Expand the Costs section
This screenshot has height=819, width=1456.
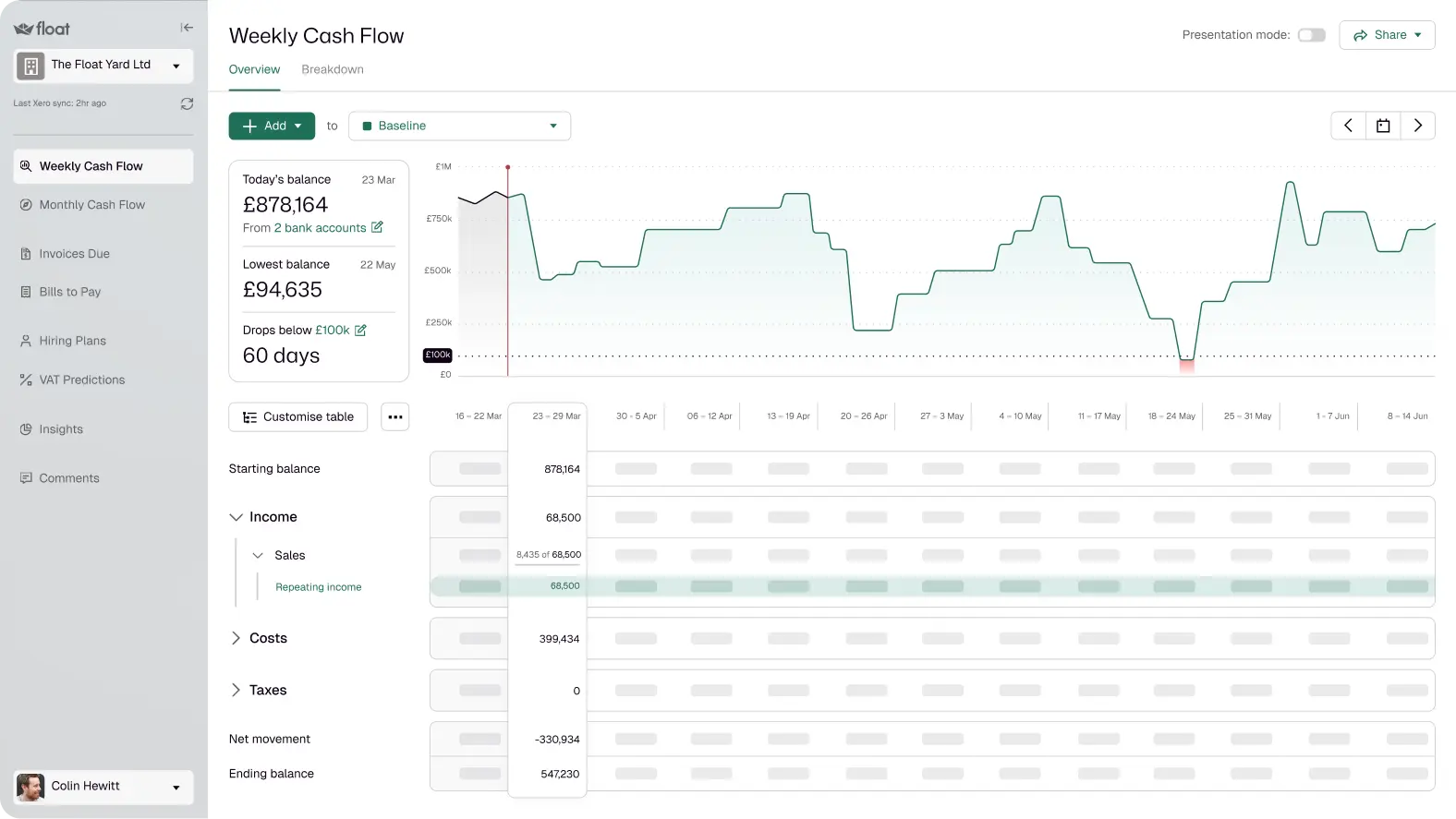pyautogui.click(x=236, y=638)
